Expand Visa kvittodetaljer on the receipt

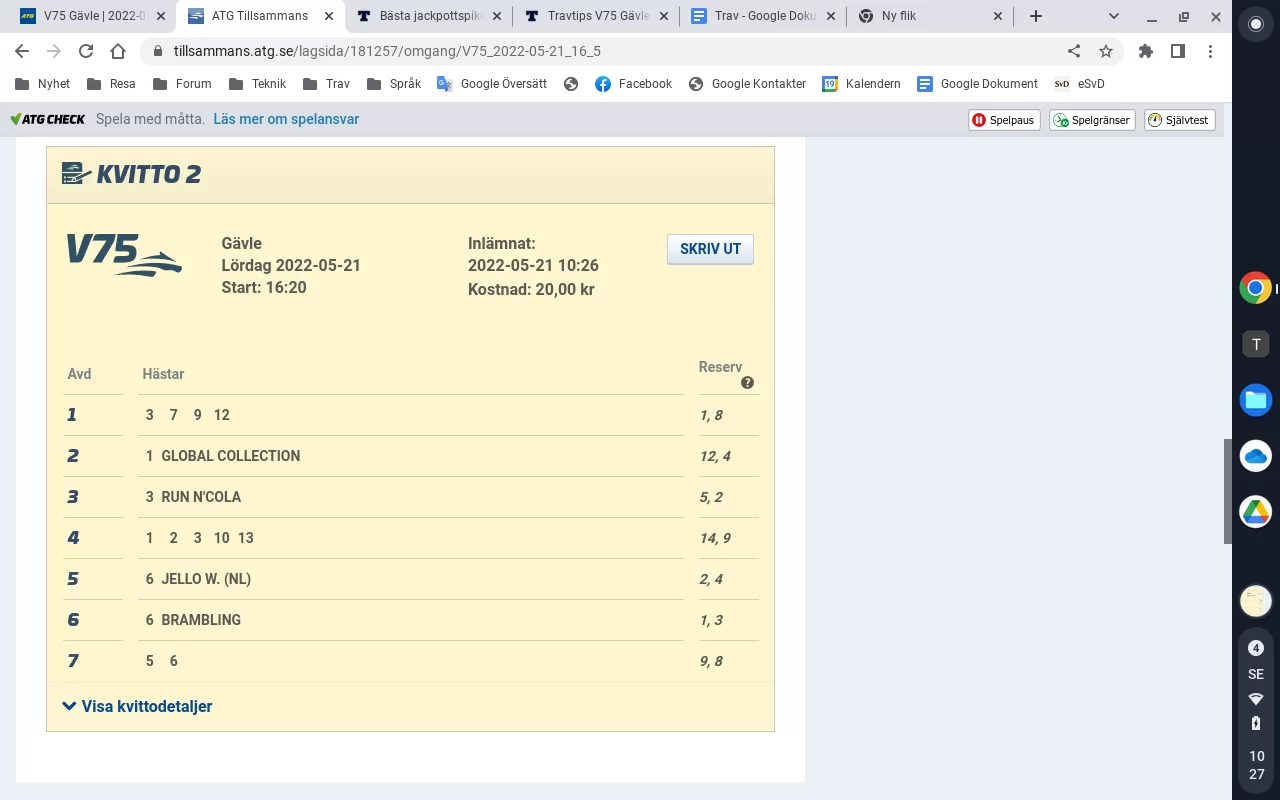coord(146,706)
